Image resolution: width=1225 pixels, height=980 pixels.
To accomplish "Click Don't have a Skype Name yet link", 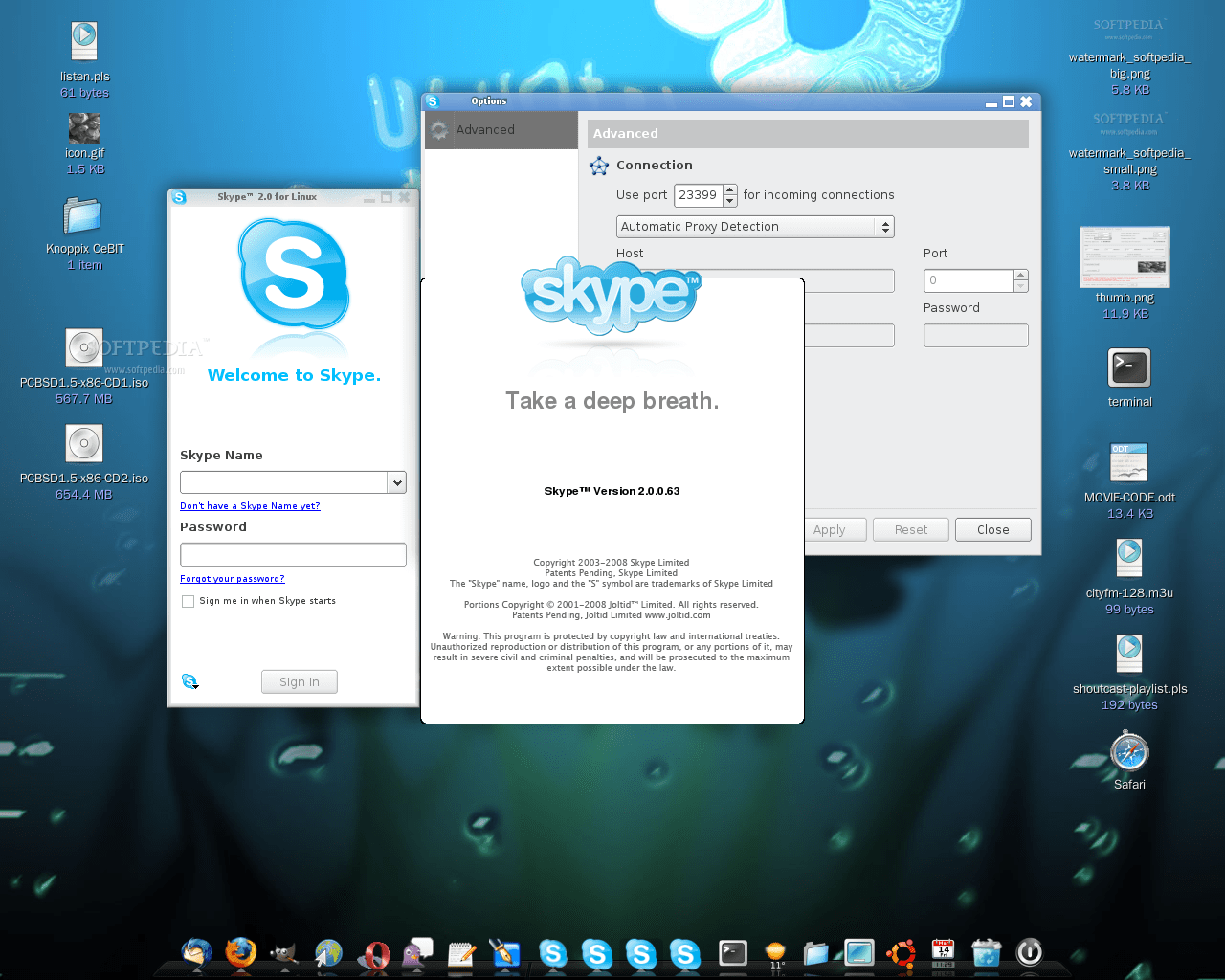I will coord(250,506).
